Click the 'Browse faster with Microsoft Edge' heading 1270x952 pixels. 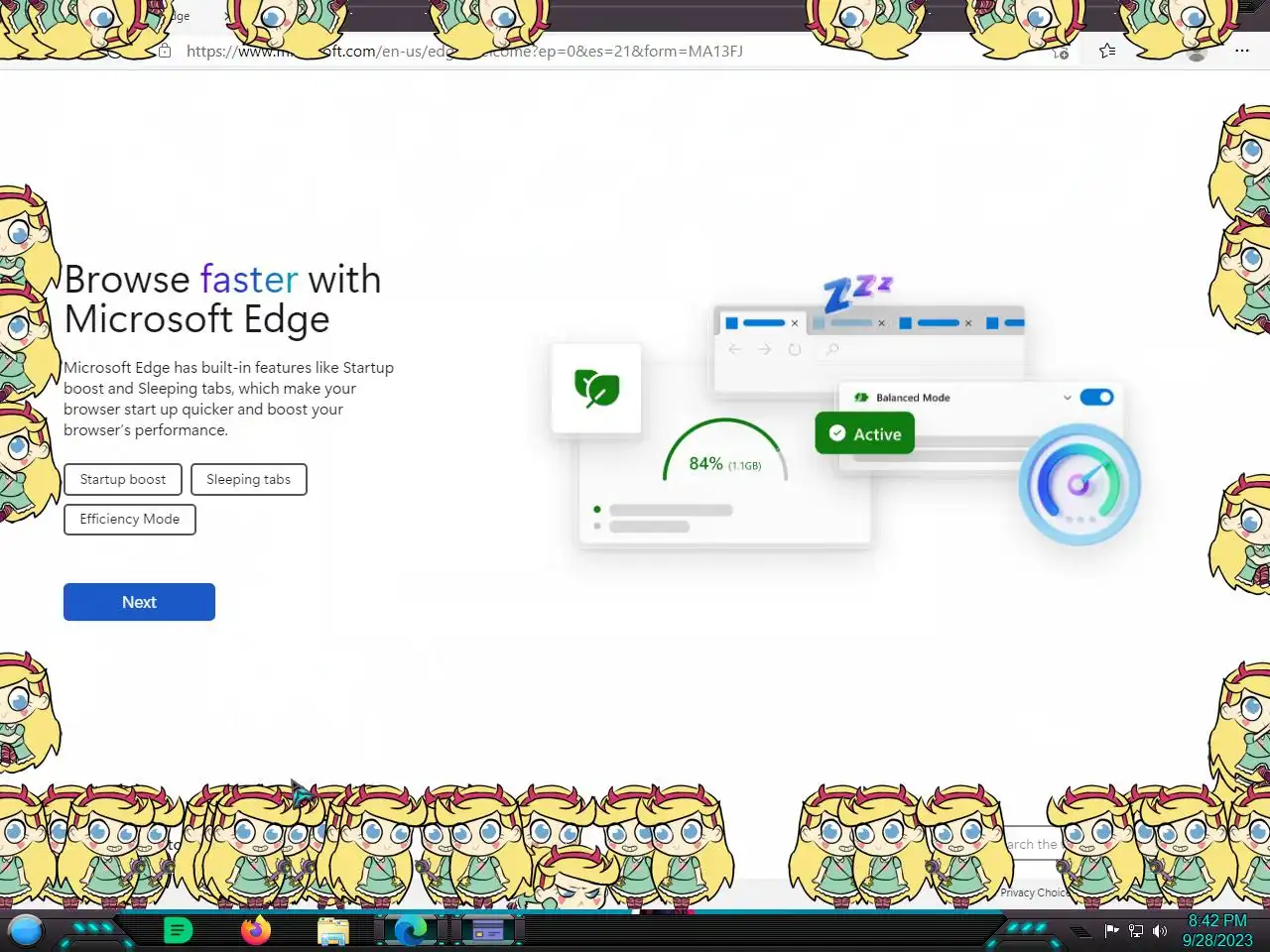222,298
